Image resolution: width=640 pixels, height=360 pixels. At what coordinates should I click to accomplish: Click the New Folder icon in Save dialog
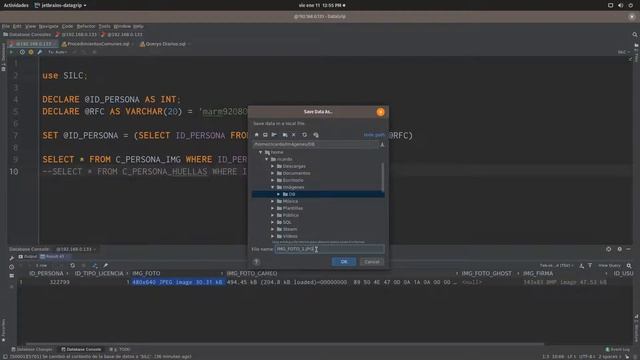[285, 135]
